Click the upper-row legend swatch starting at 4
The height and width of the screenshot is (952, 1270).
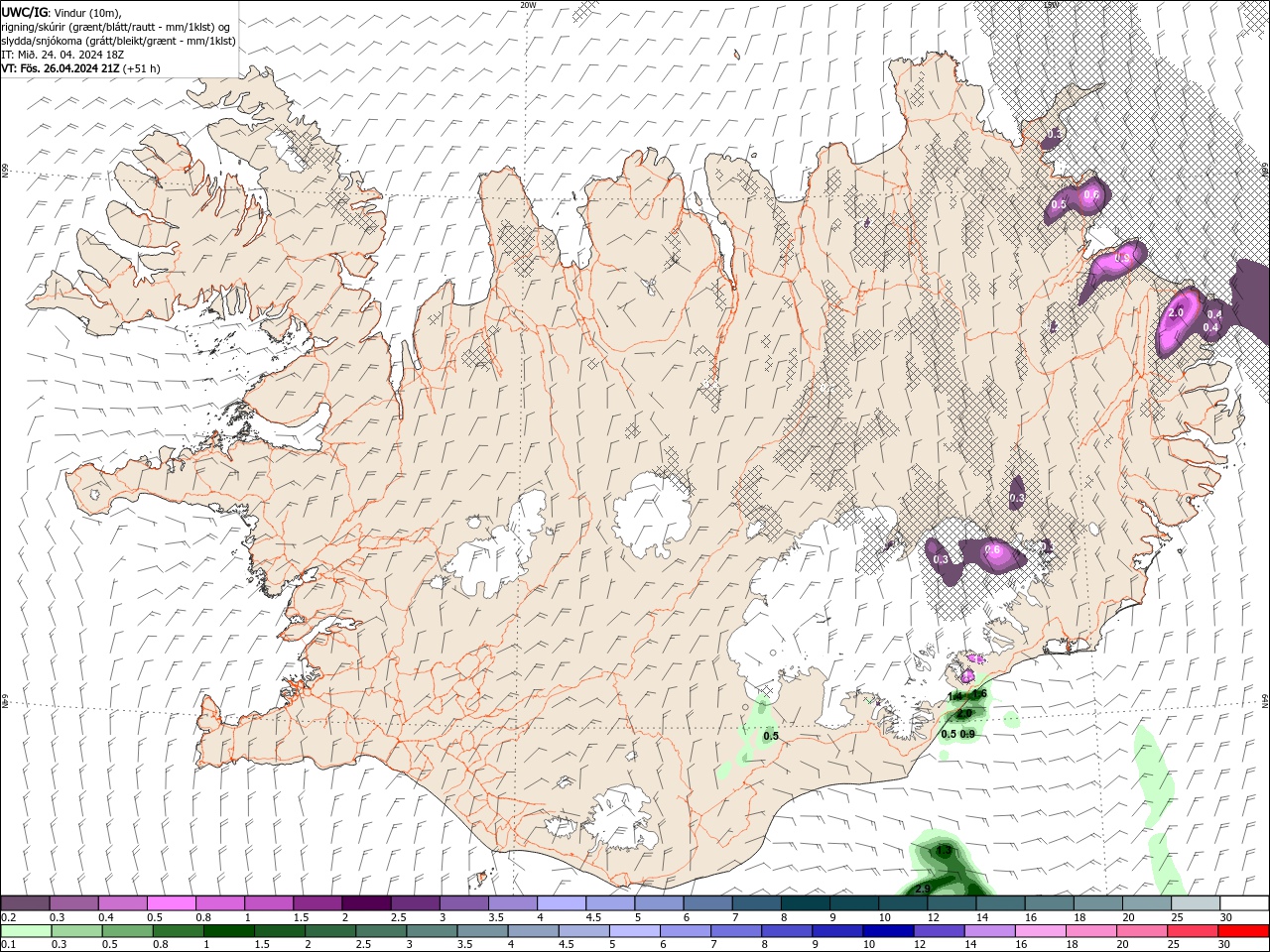(562, 903)
